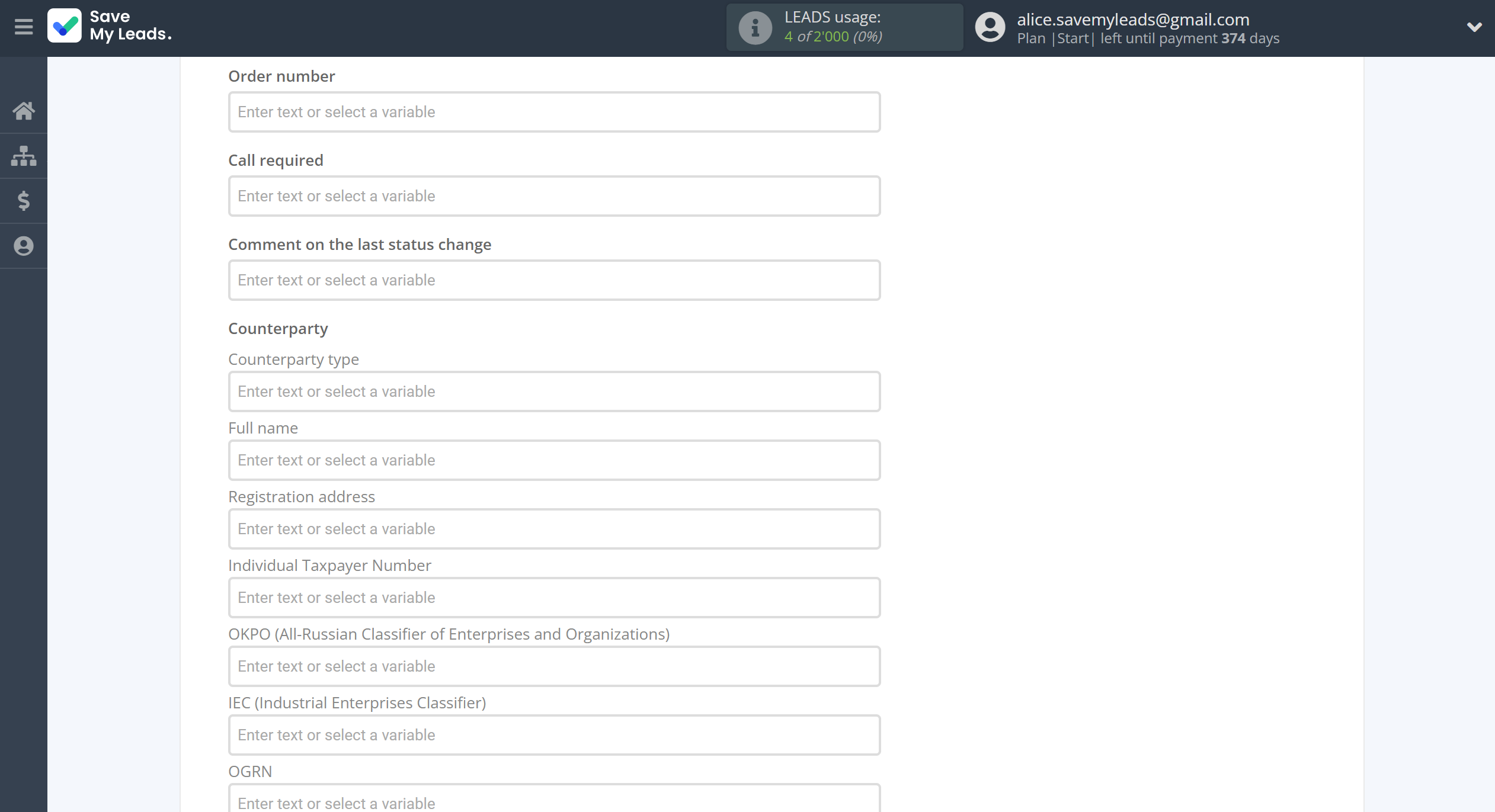Click the Counterparty type input field

(x=554, y=391)
